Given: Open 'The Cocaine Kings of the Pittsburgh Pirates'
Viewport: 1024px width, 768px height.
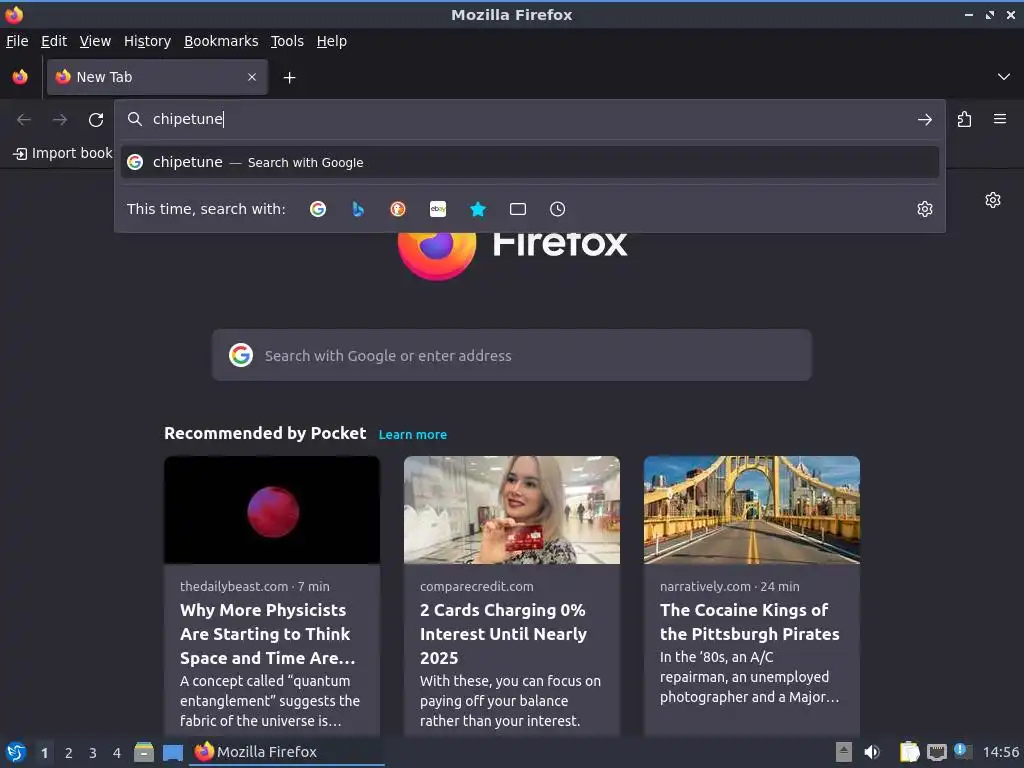Looking at the screenshot, I should coord(749,622).
